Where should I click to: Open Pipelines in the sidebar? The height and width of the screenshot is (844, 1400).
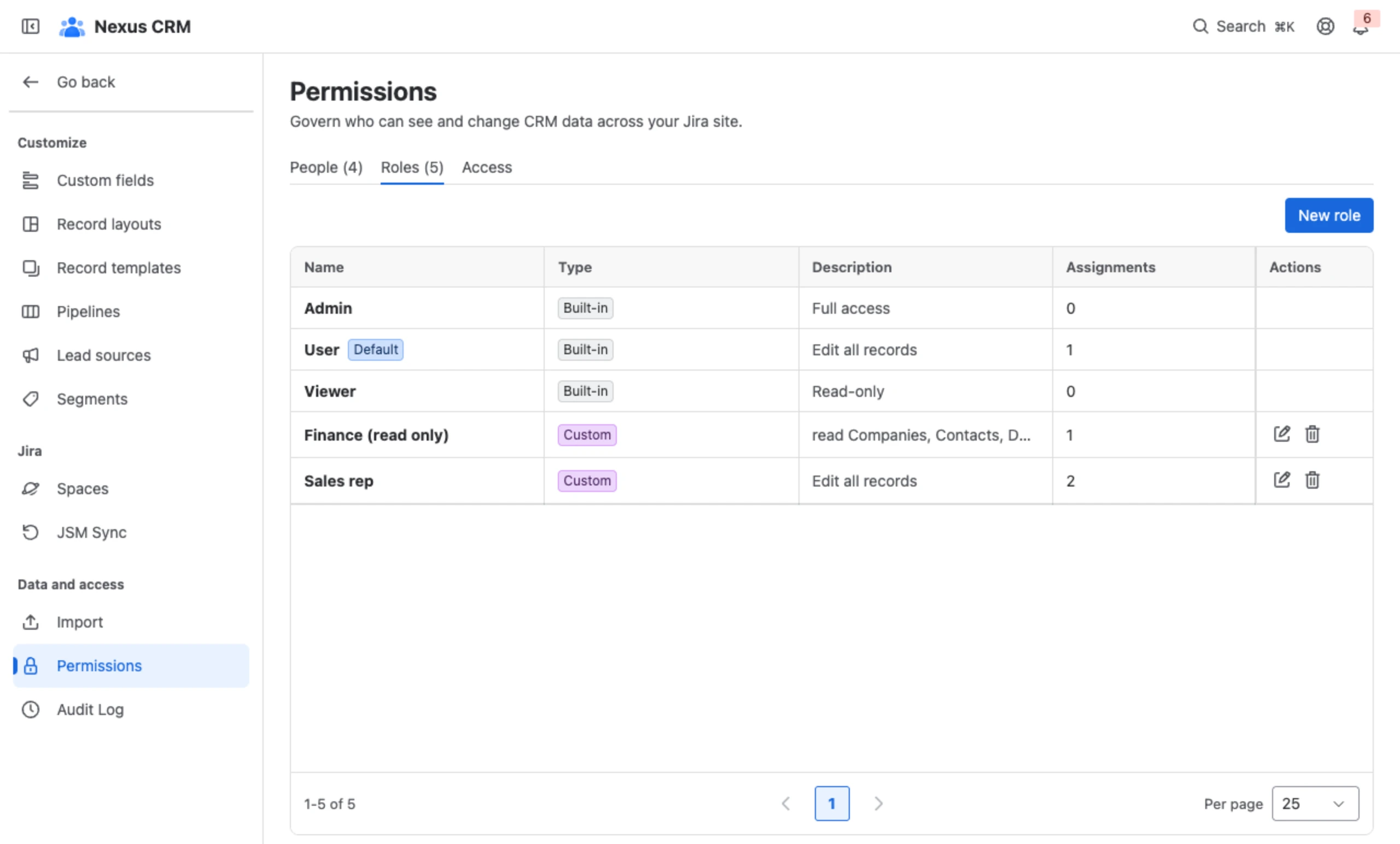click(131, 311)
